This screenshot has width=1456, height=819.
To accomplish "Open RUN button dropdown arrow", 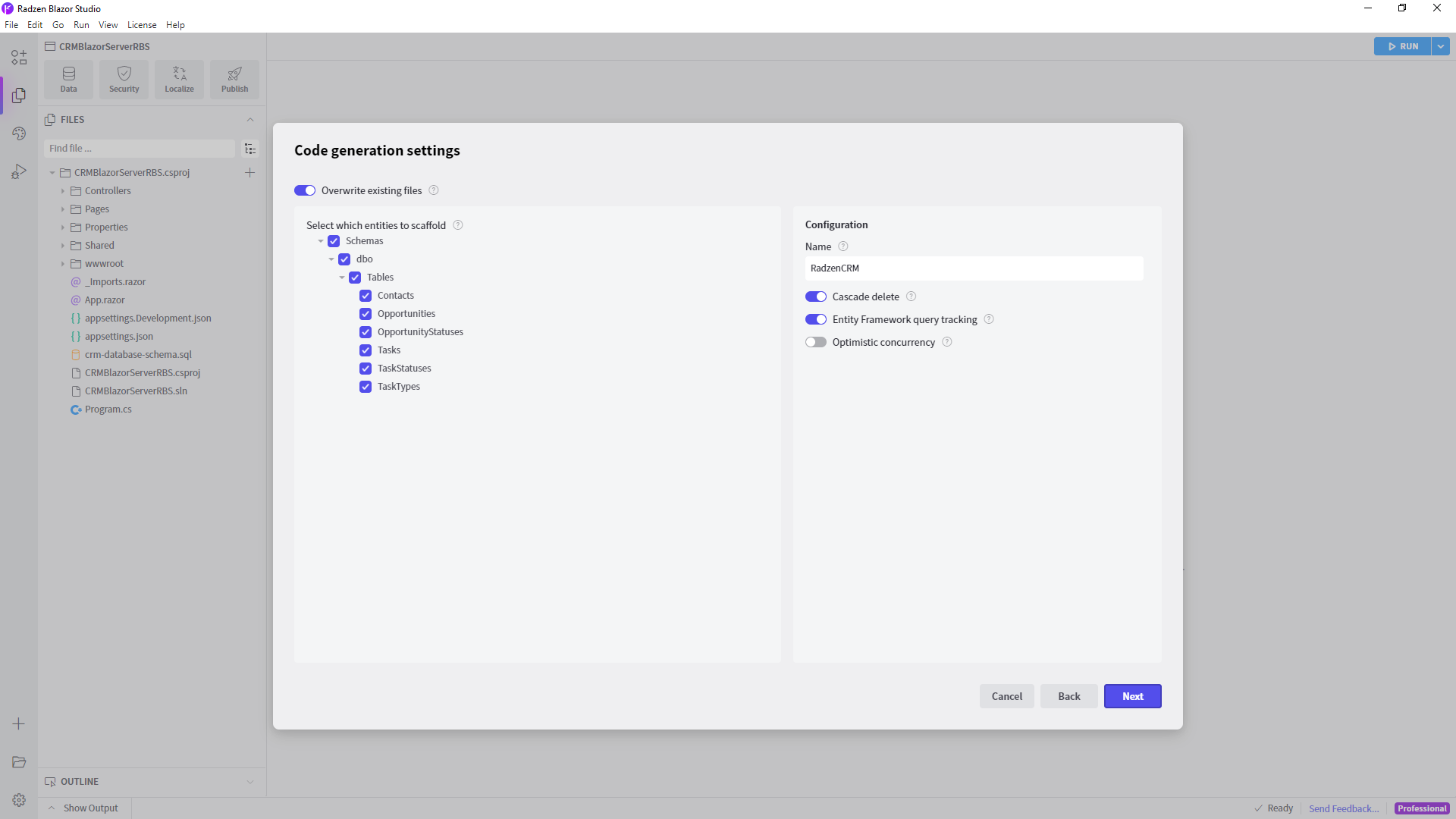I will 1441,46.
